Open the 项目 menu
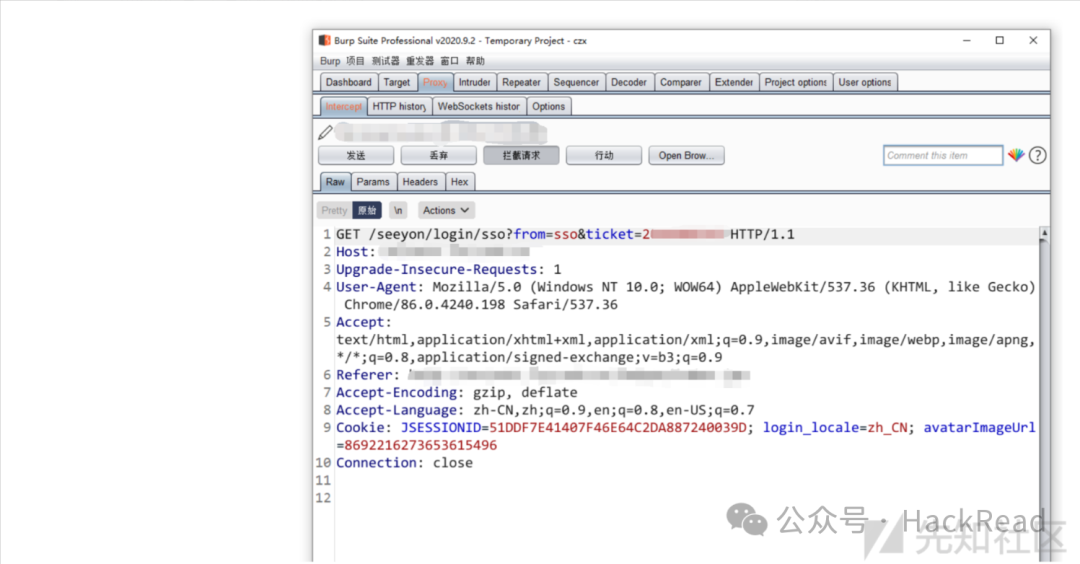This screenshot has width=1080, height=564. (355, 61)
